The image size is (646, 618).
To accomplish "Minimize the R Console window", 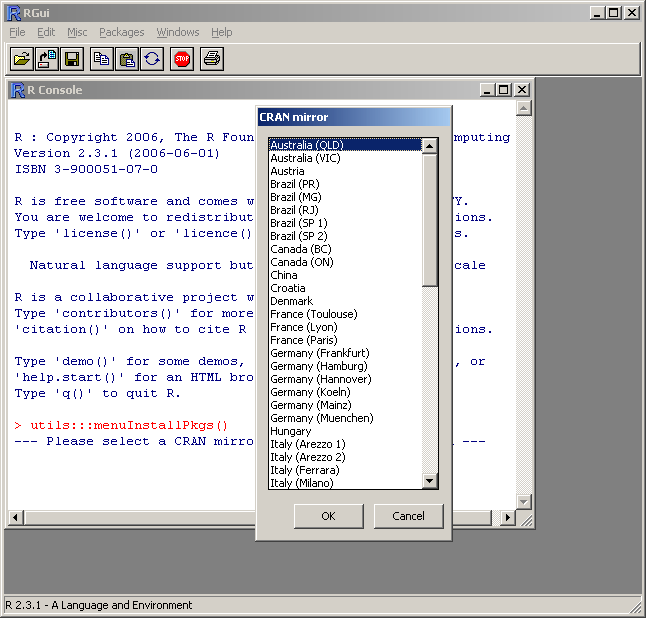I will coord(487,90).
